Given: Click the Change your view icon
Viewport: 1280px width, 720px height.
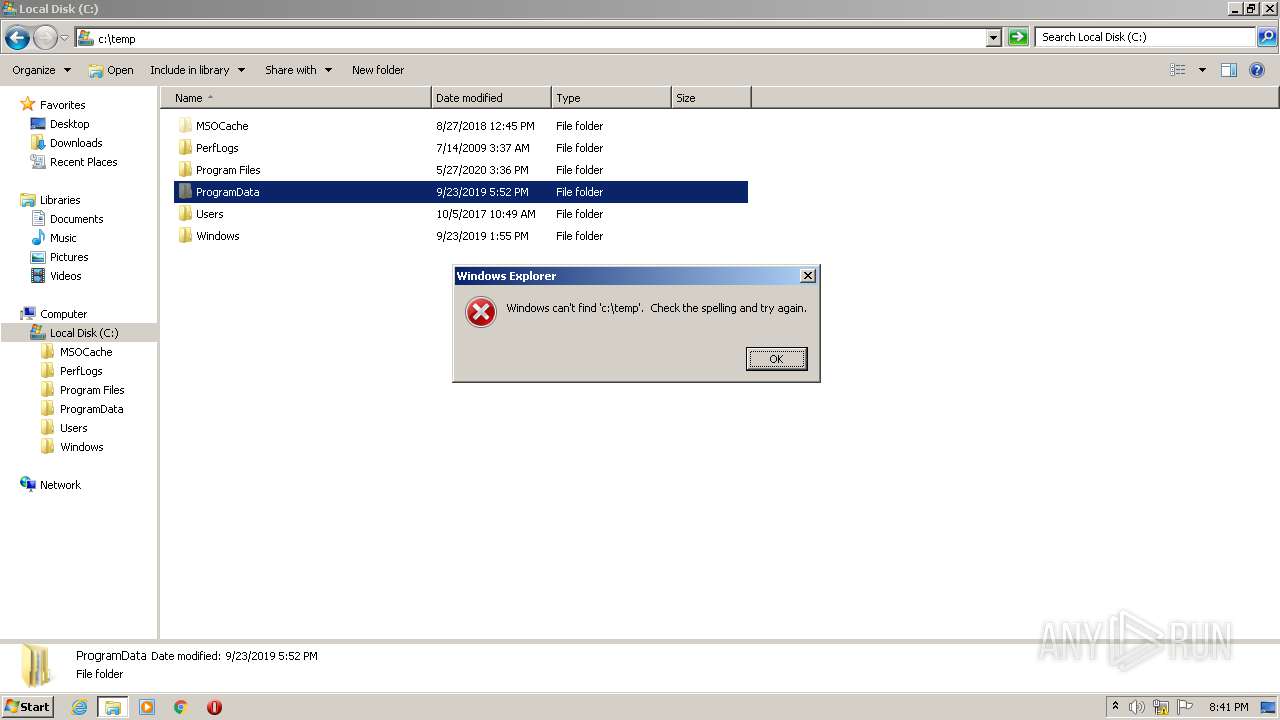Looking at the screenshot, I should click(1178, 70).
